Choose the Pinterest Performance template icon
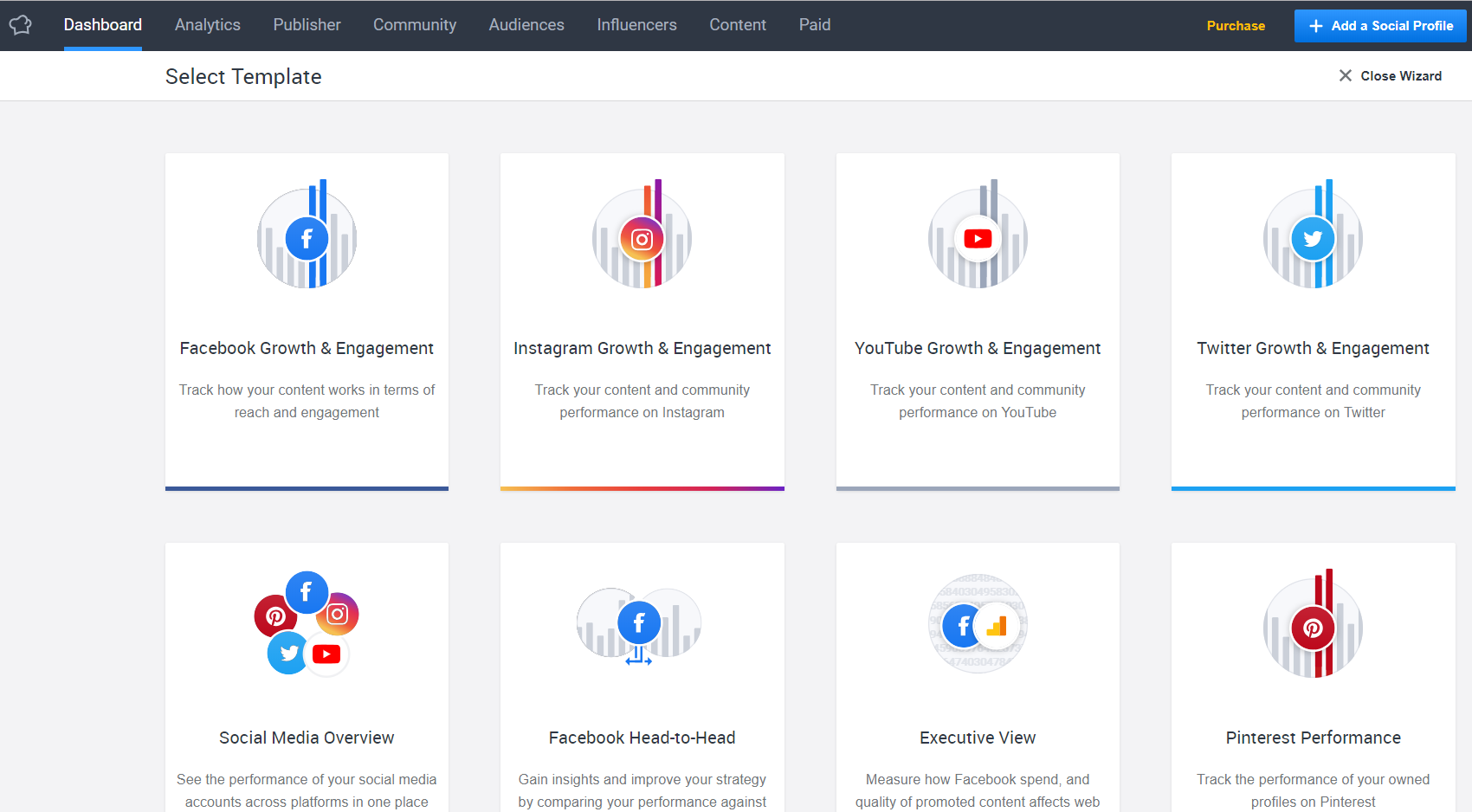Screen dimensions: 1472x812 tap(1313, 624)
